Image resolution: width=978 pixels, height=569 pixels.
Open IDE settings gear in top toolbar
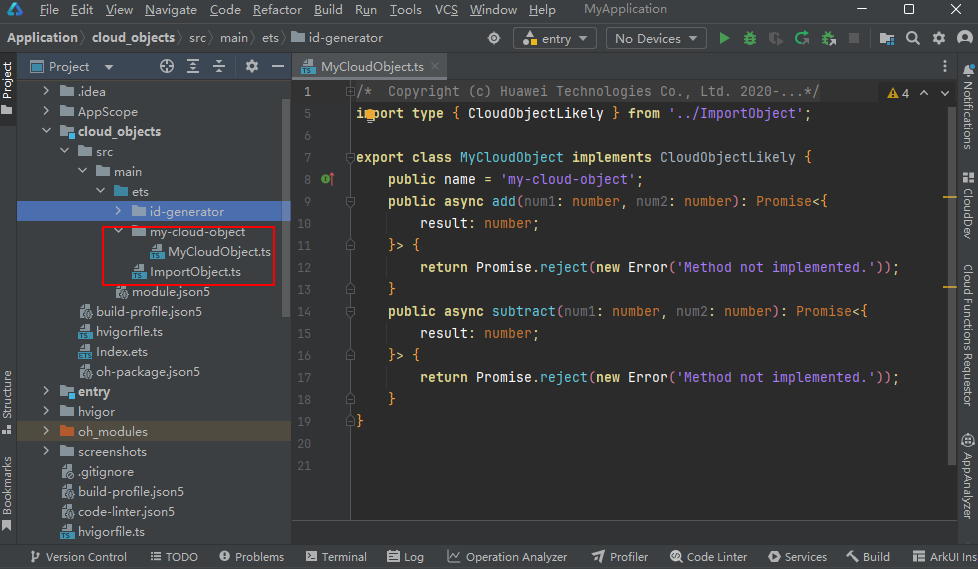click(938, 38)
